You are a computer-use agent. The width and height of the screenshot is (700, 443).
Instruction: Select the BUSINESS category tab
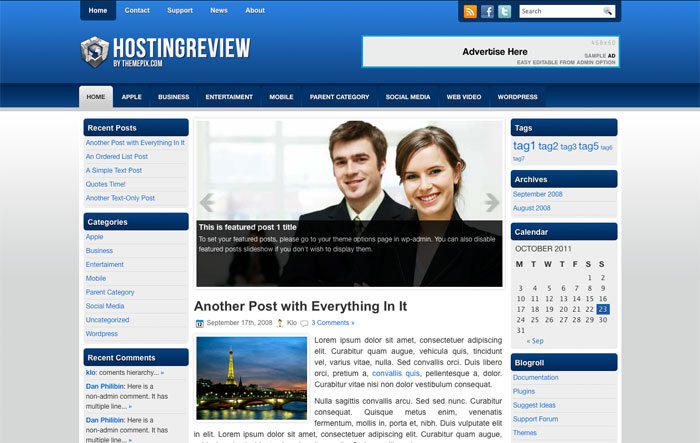coord(174,97)
